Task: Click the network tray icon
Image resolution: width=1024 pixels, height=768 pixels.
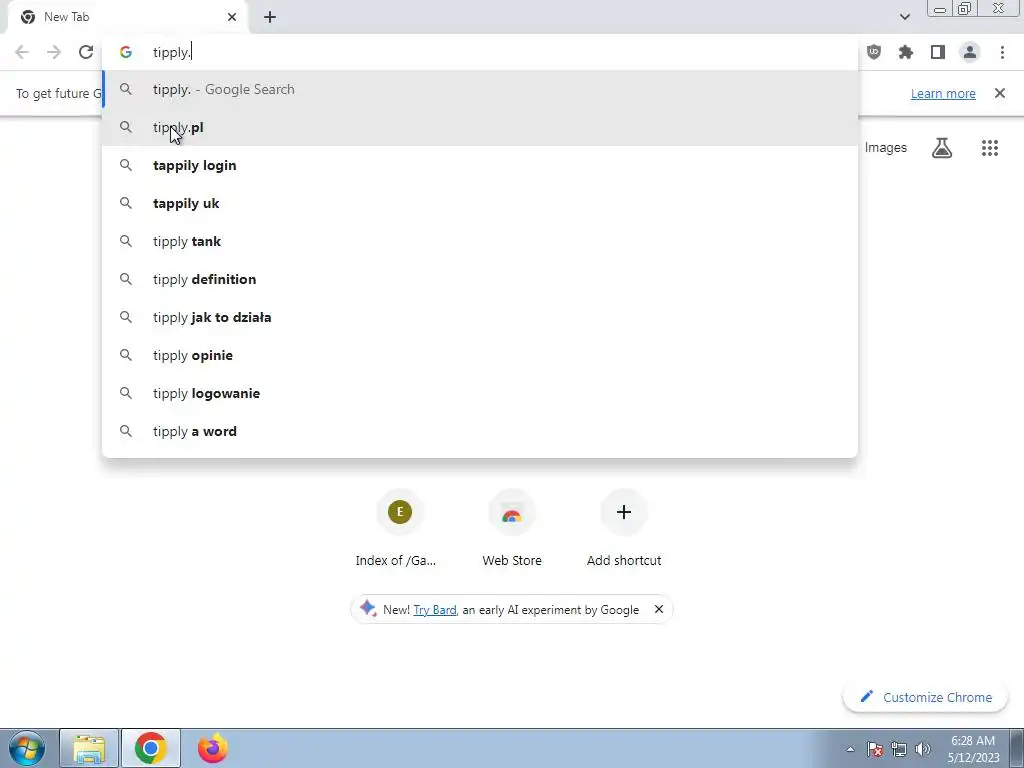Action: (x=899, y=749)
